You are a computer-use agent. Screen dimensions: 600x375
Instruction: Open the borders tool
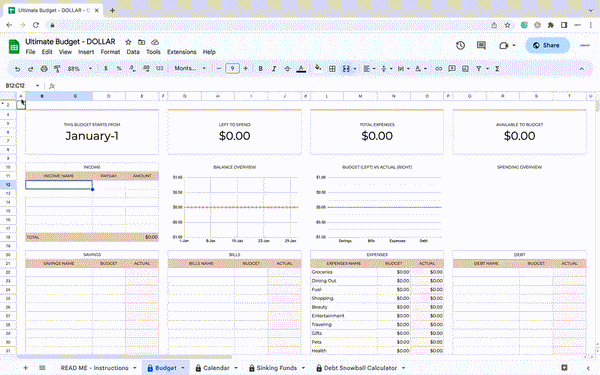coord(332,69)
